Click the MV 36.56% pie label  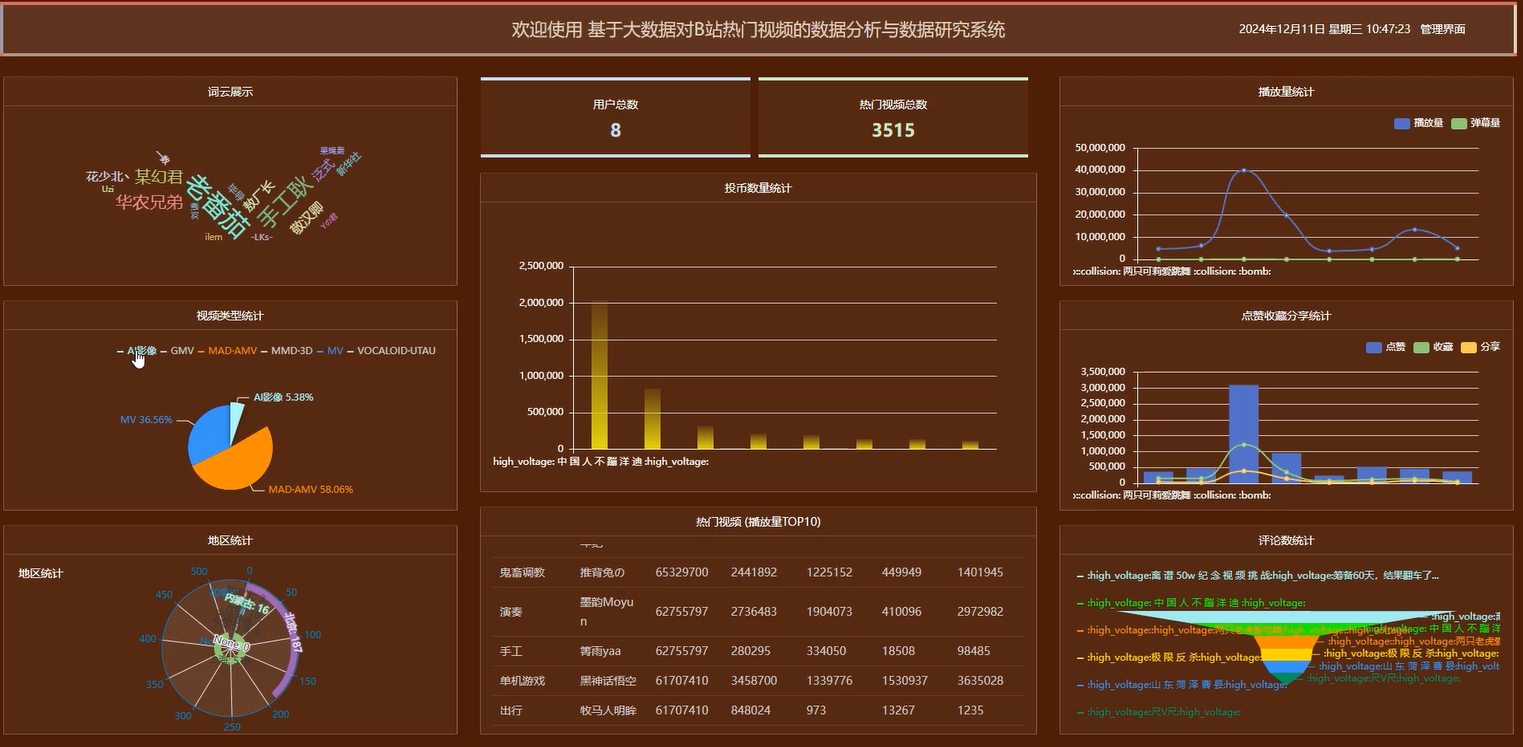tap(146, 420)
